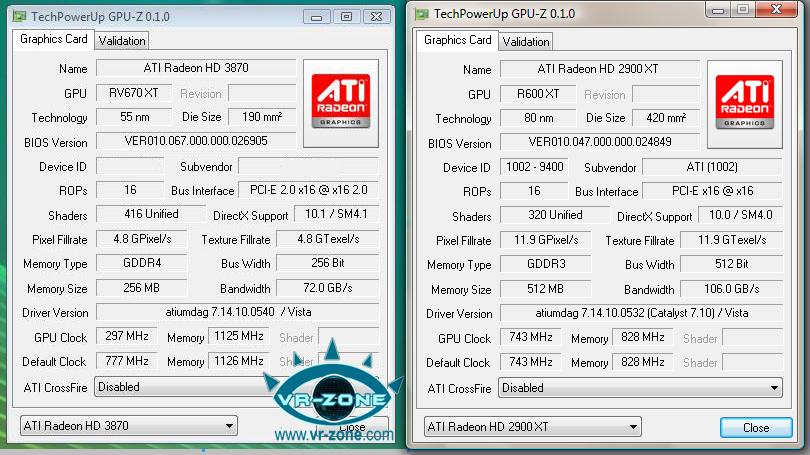Click BIOS Version 'VER010.067.000.000.026905'
The image size is (810, 455).
pyautogui.click(x=196, y=141)
